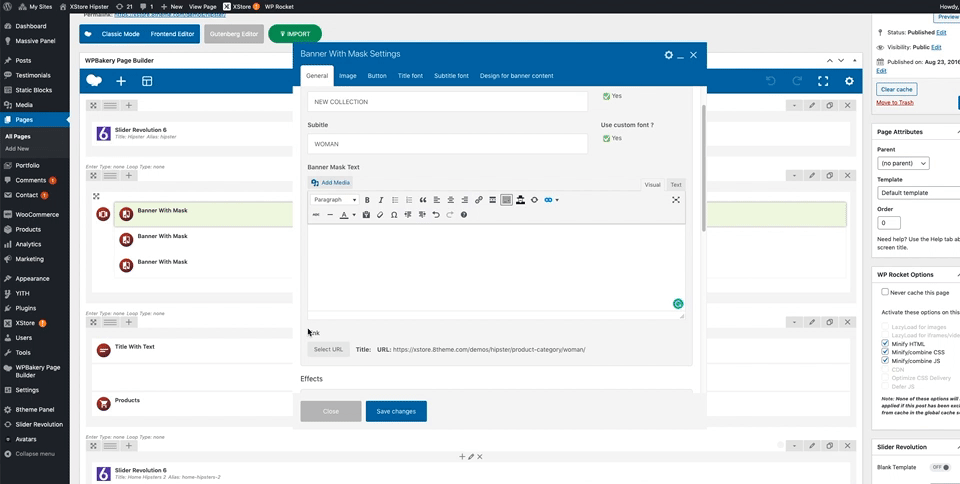Insert a blockquote in the text editor
Screen dimensions: 960x484
(x=423, y=200)
